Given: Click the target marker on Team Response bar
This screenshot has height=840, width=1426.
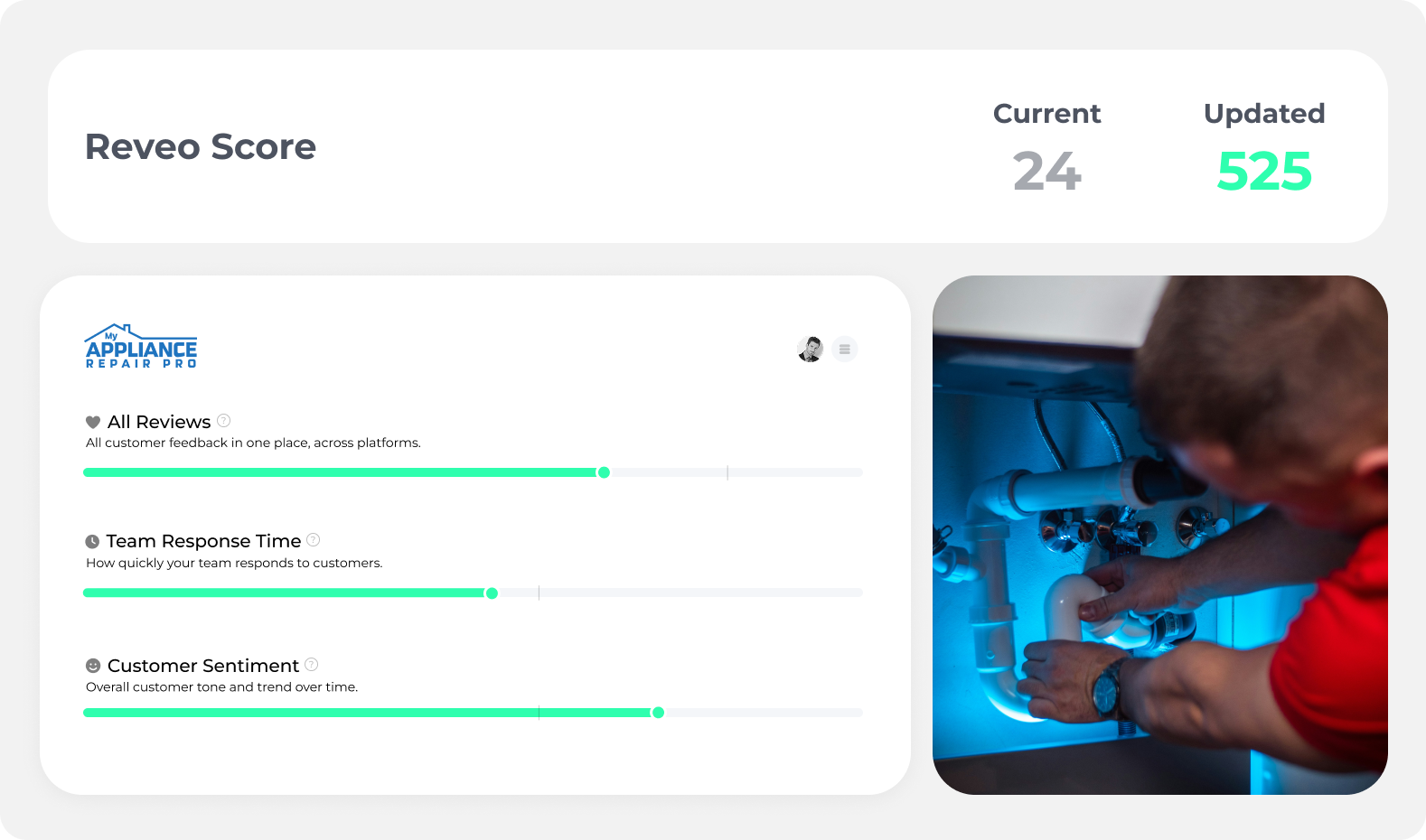Looking at the screenshot, I should pos(539,593).
